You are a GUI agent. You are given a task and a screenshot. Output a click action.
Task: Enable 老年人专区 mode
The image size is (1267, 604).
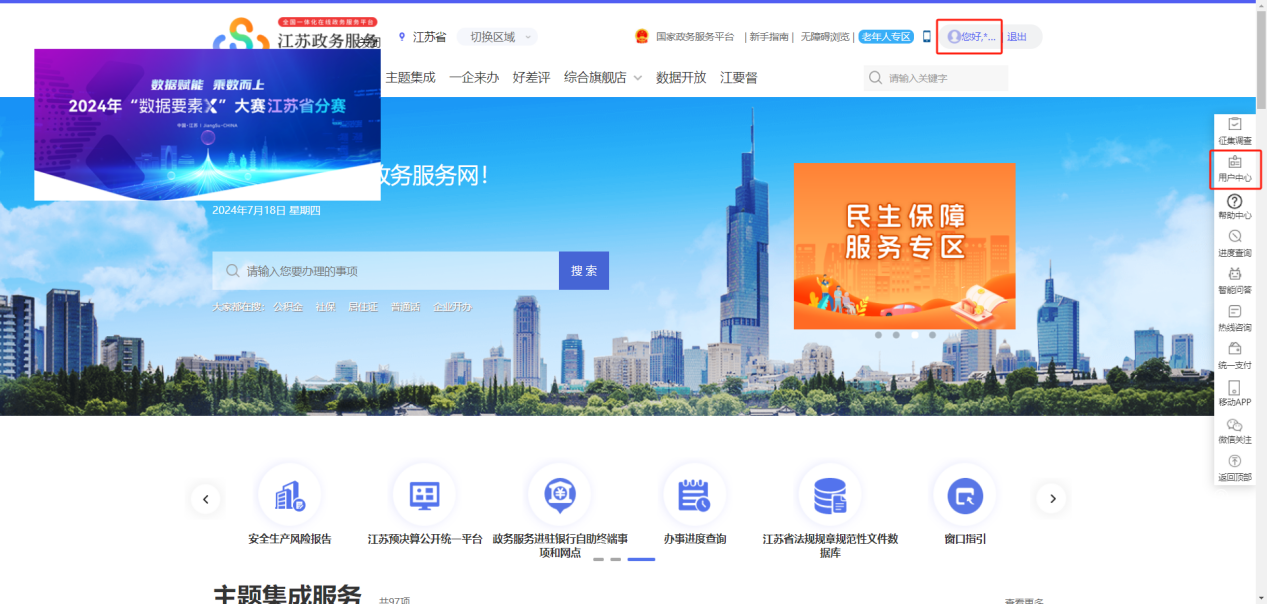(x=886, y=37)
